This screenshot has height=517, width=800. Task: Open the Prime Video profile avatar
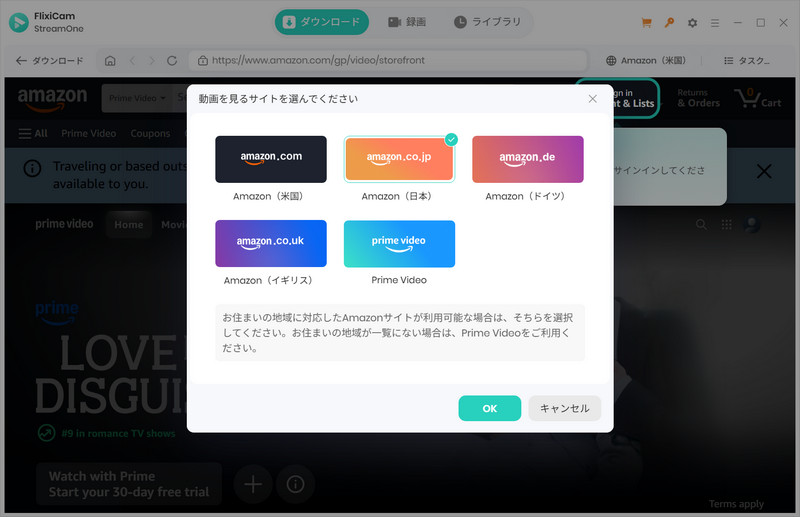pos(752,225)
